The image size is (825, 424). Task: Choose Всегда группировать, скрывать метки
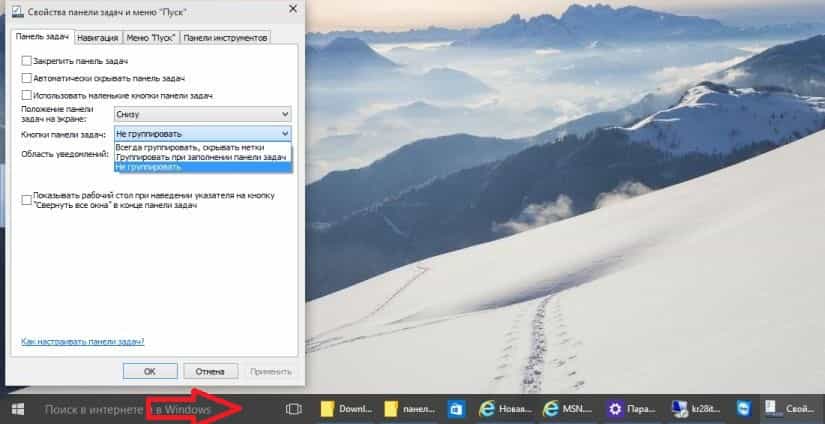click(x=203, y=147)
